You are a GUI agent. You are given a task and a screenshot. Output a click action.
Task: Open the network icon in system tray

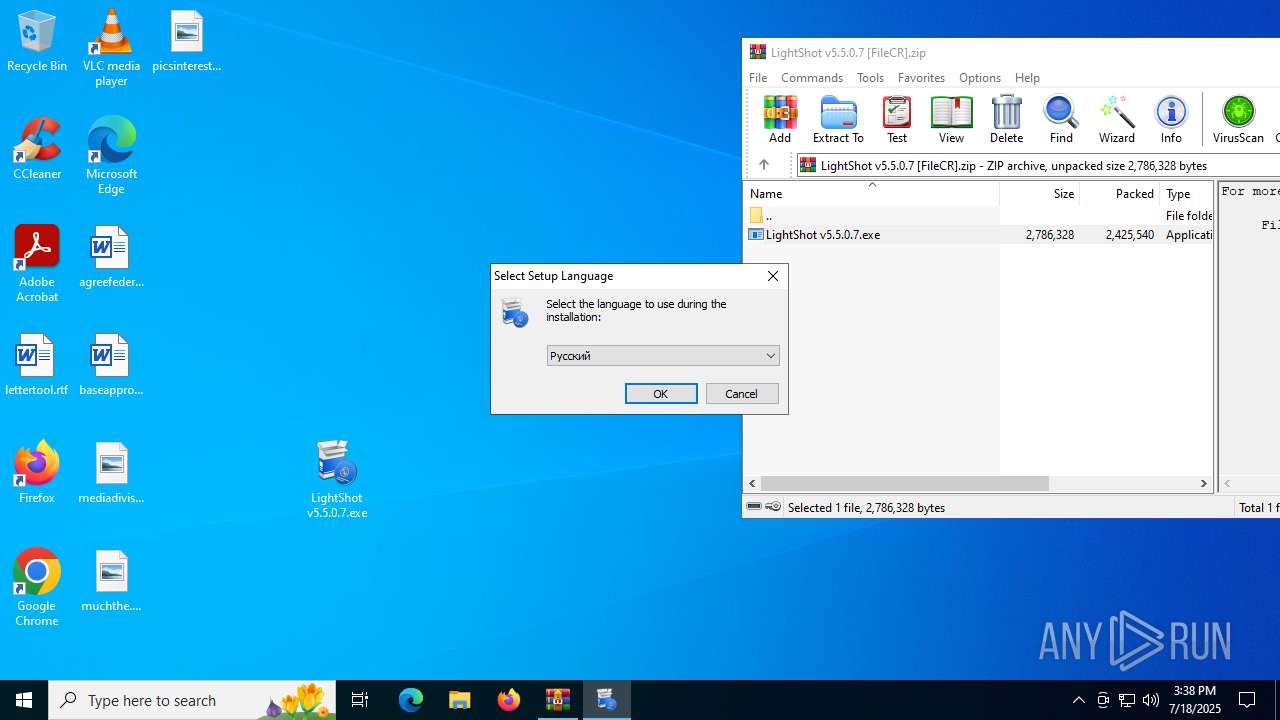[x=1127, y=700]
